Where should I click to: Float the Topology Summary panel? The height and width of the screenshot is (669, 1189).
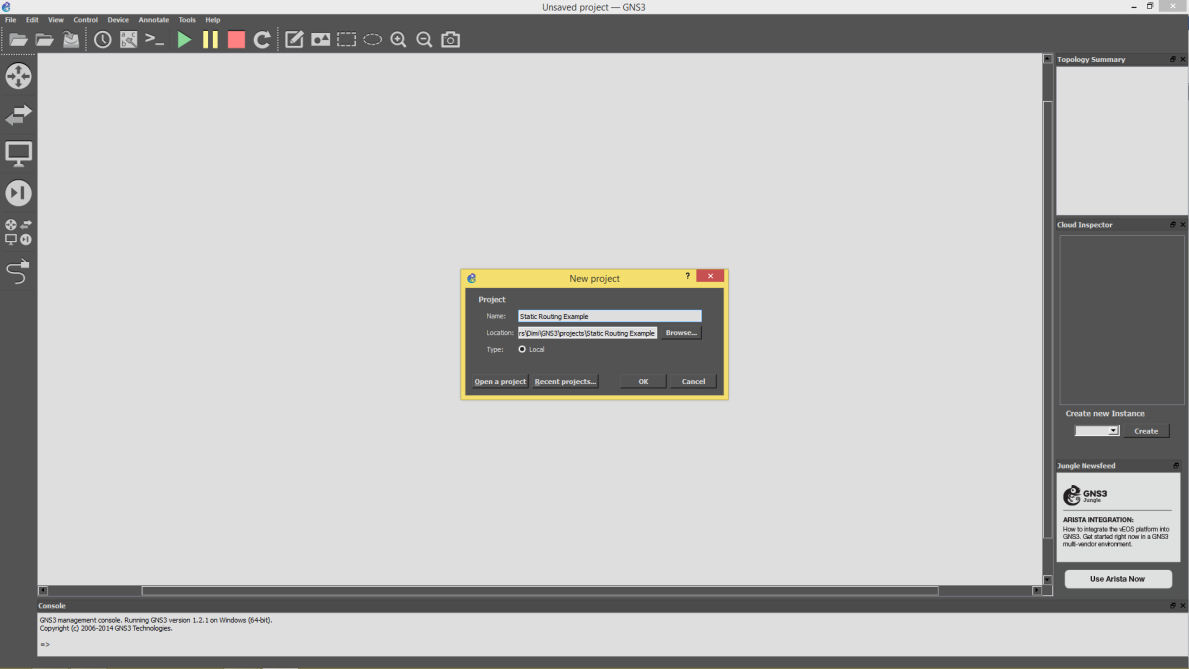(1172, 59)
